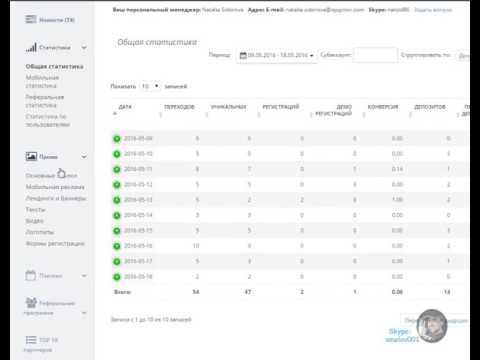The width and height of the screenshot is (480, 360).
Task: Click conversion value 0.14 in 2016-05-11 row
Action: [x=397, y=169]
